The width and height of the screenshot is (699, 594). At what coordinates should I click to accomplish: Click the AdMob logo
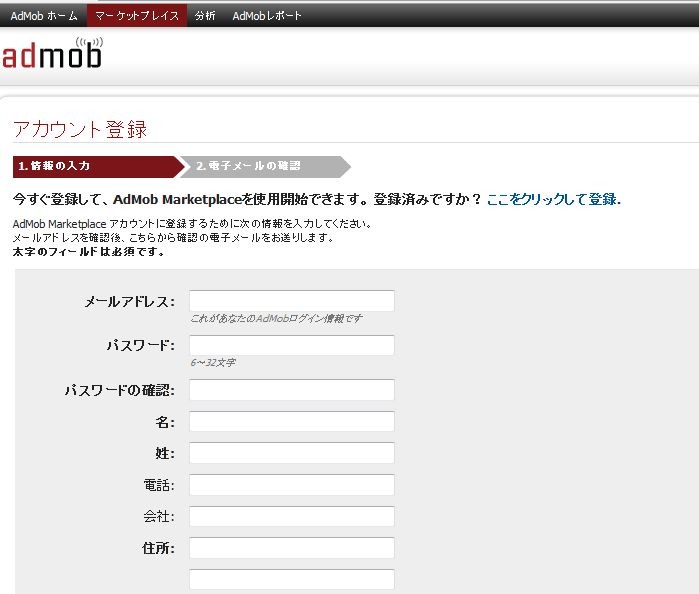pyautogui.click(x=52, y=55)
